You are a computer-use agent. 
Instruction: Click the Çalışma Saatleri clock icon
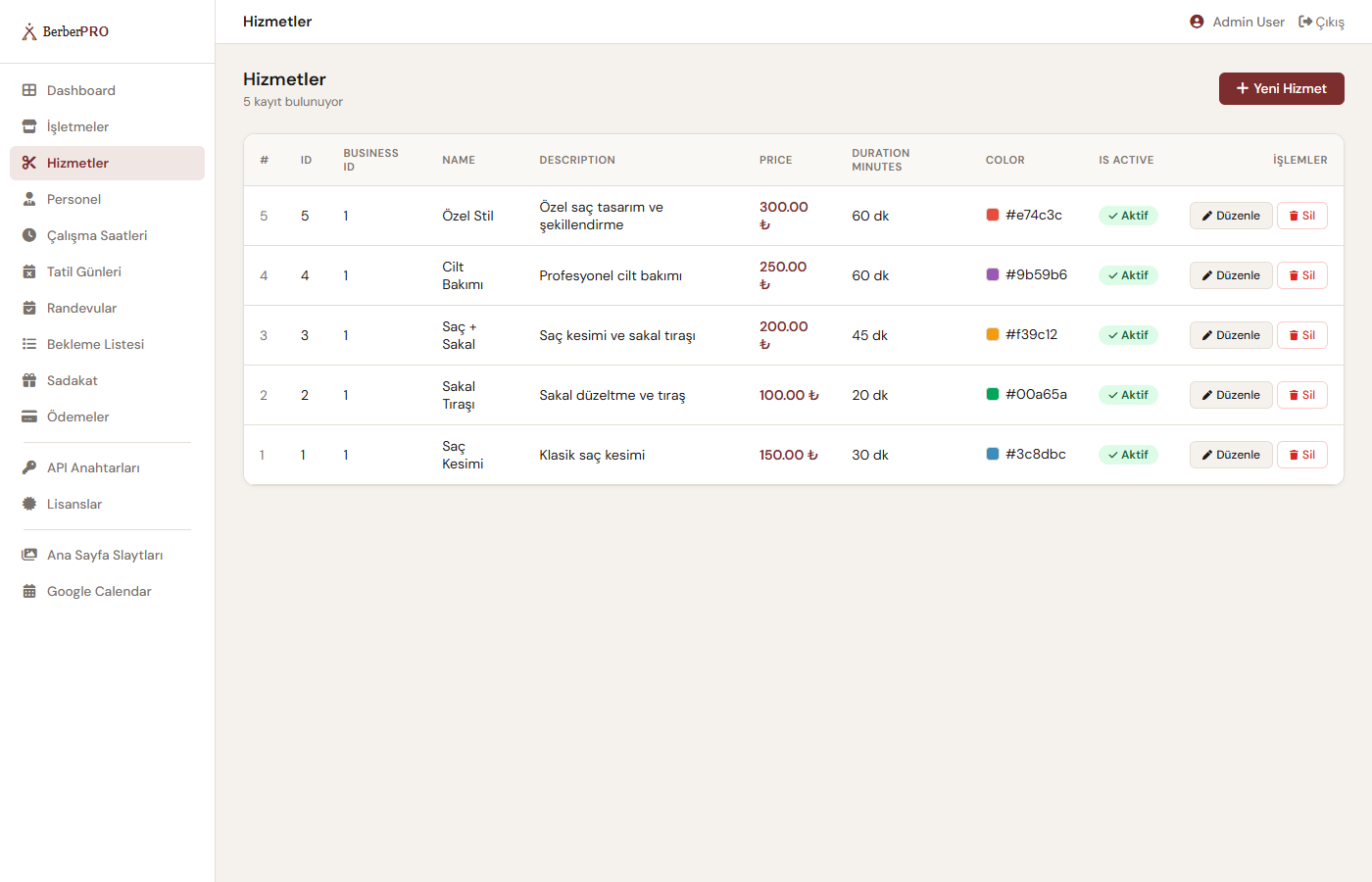click(29, 235)
